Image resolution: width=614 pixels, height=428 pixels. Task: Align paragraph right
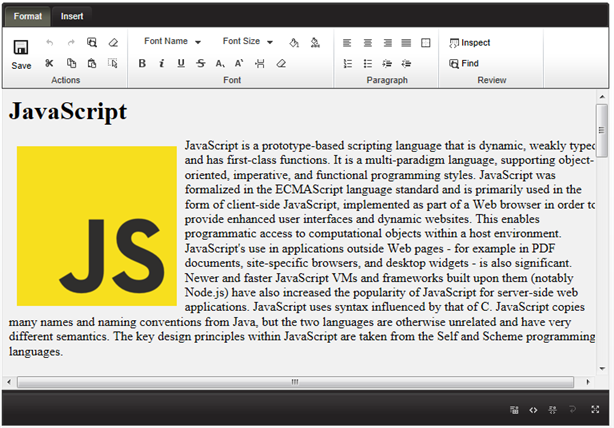coord(387,43)
